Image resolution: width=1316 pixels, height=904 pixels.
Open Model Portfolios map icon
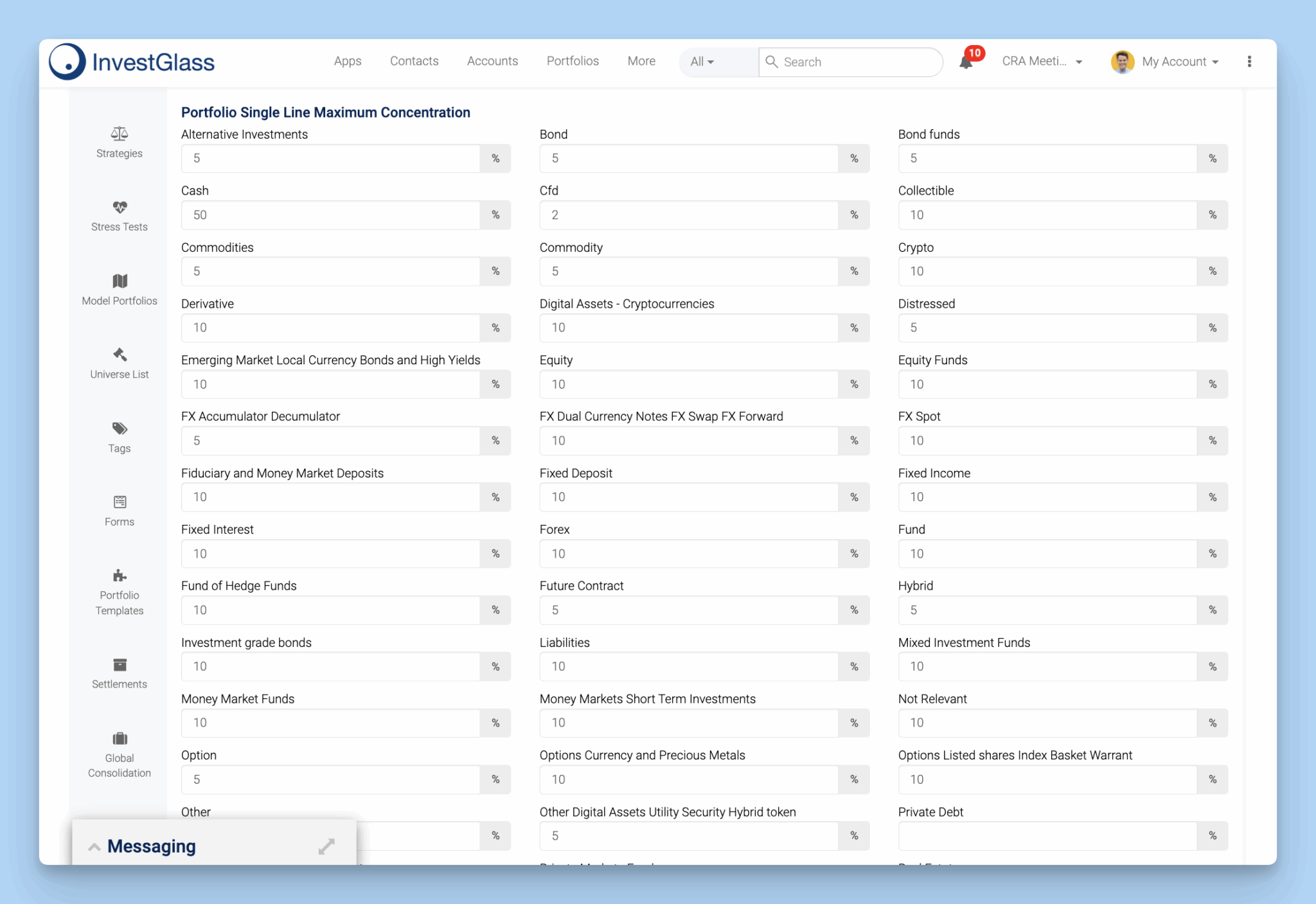[x=120, y=281]
